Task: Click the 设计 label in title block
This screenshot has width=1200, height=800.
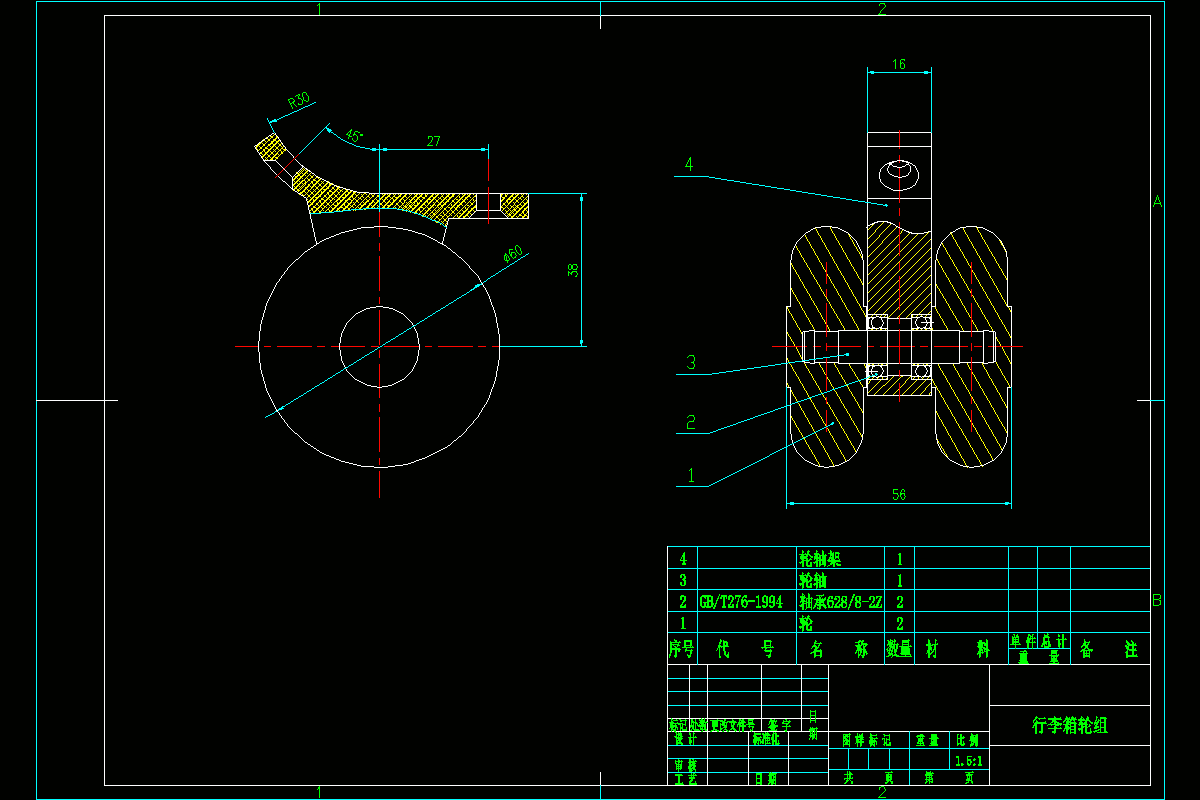Action: (x=685, y=740)
